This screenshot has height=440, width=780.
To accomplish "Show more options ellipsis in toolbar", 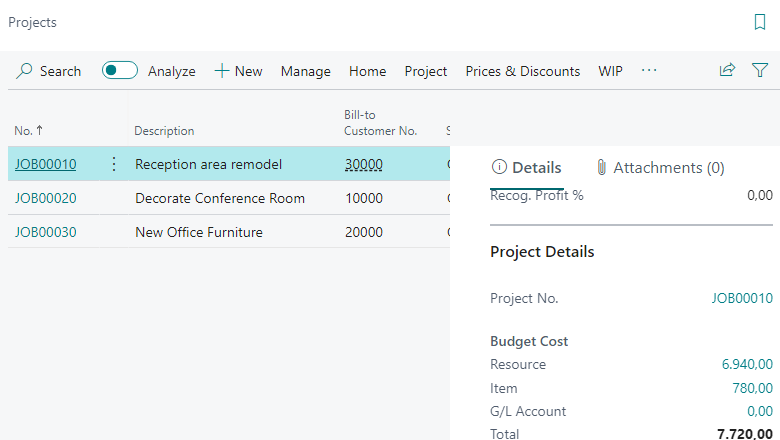I will tap(649, 71).
